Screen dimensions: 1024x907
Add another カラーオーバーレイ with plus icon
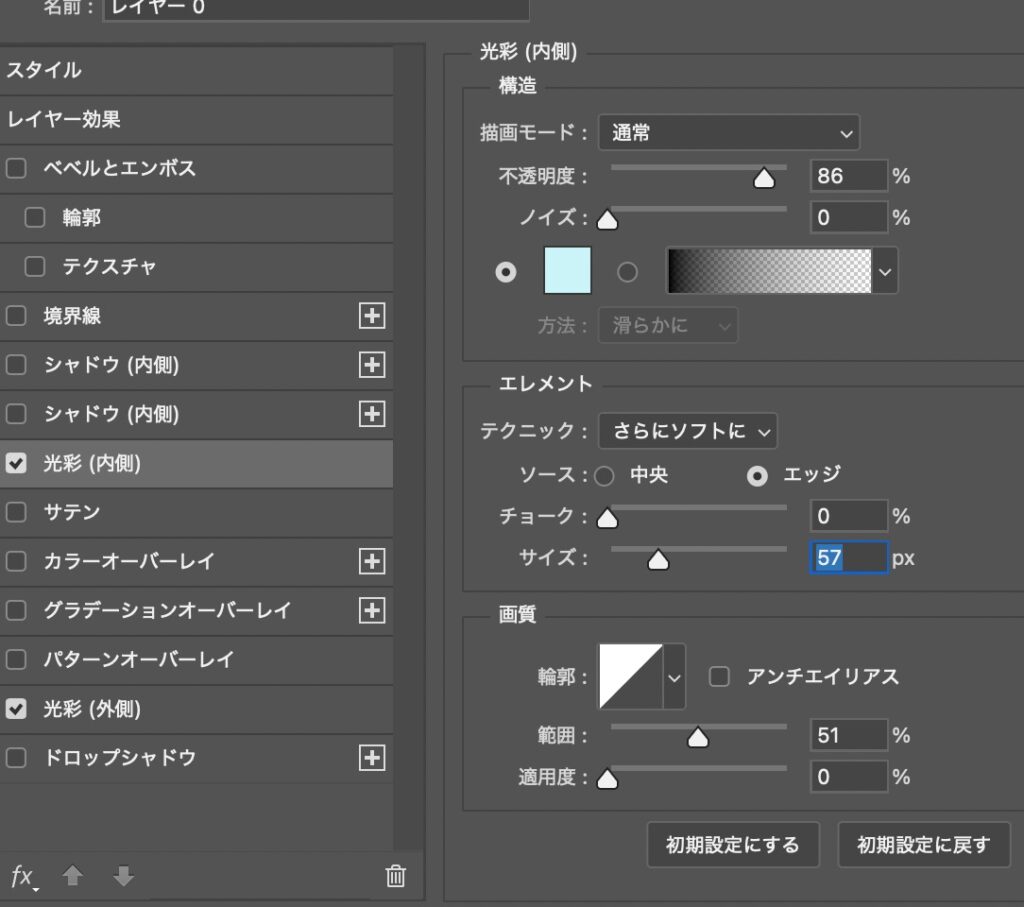pos(372,562)
